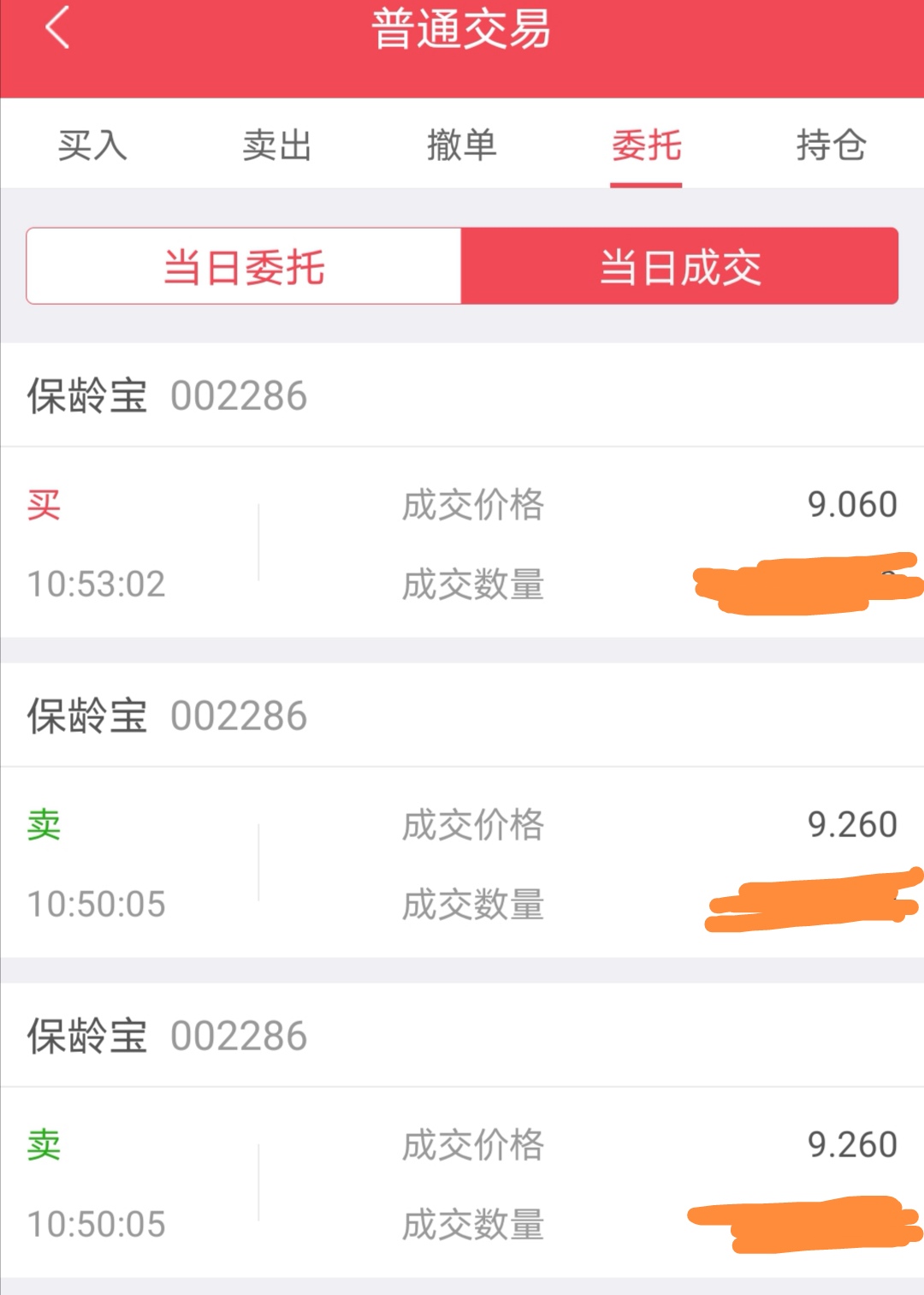Tap the 普通交易 page title
The width and height of the screenshot is (924, 1295).
tap(461, 30)
